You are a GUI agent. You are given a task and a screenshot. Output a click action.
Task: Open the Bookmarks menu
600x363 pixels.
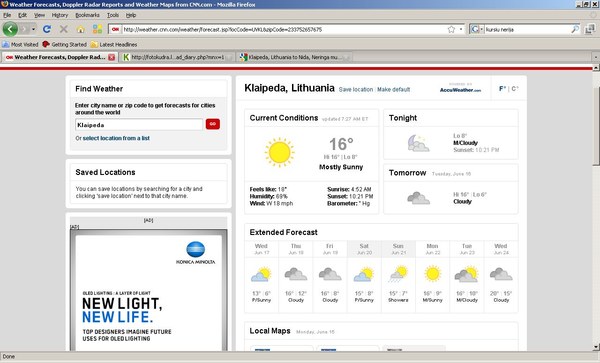pyautogui.click(x=87, y=15)
